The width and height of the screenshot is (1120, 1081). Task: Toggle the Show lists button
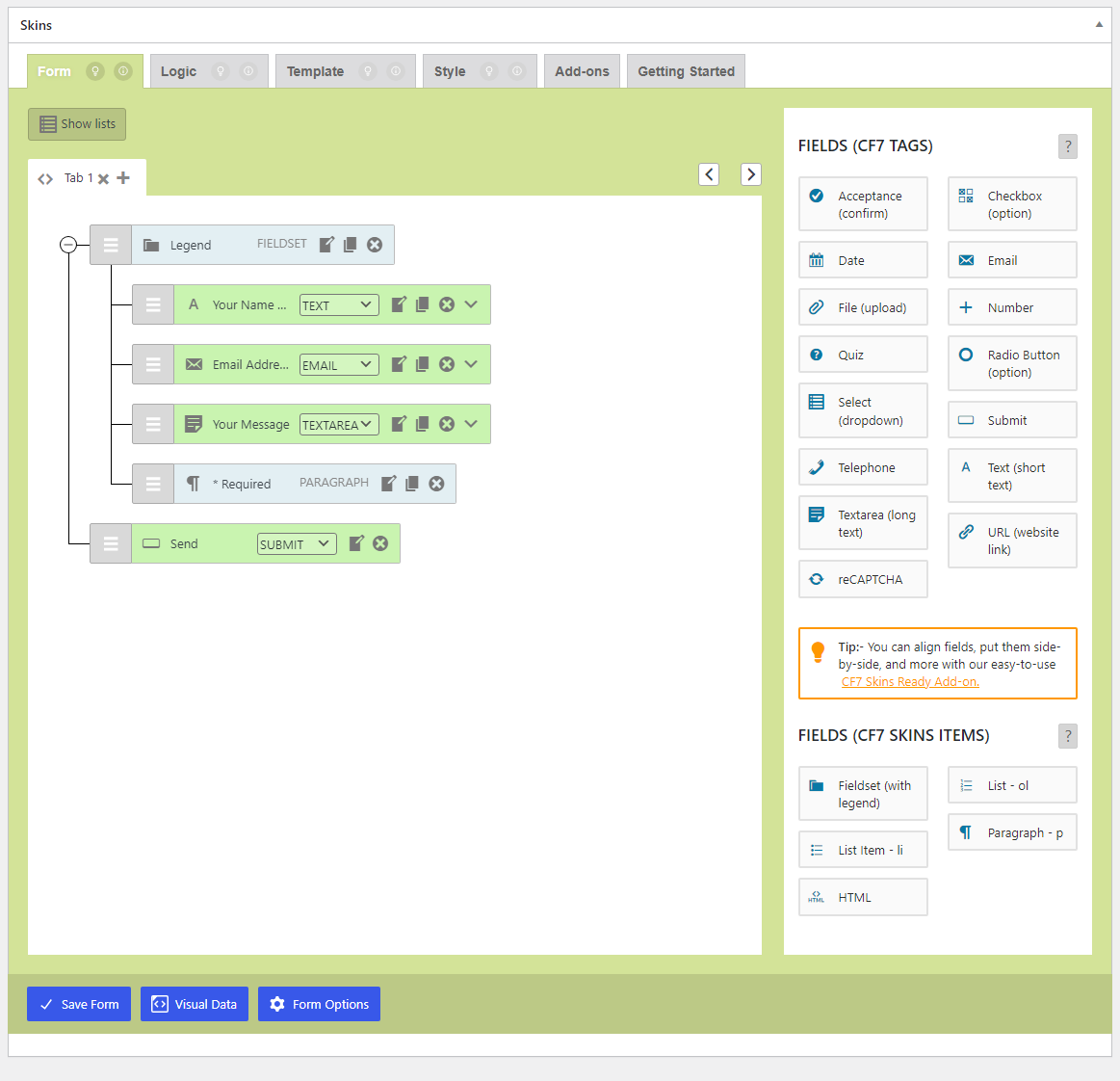[77, 124]
